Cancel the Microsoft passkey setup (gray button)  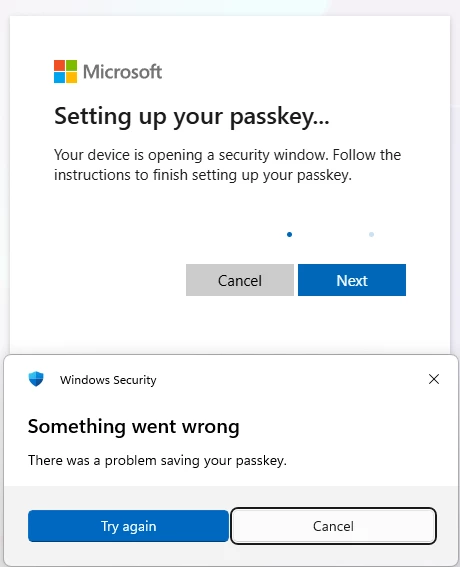point(240,280)
